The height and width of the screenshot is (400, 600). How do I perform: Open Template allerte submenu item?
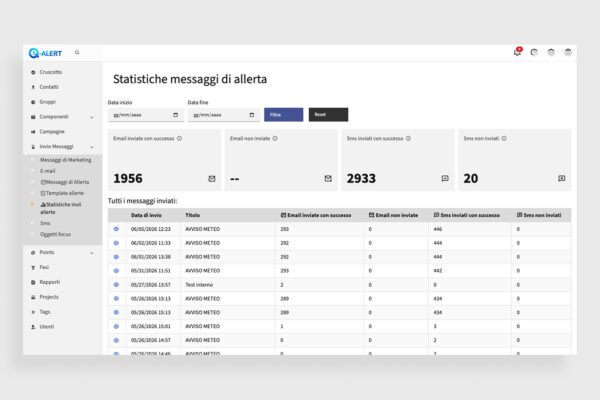point(62,193)
